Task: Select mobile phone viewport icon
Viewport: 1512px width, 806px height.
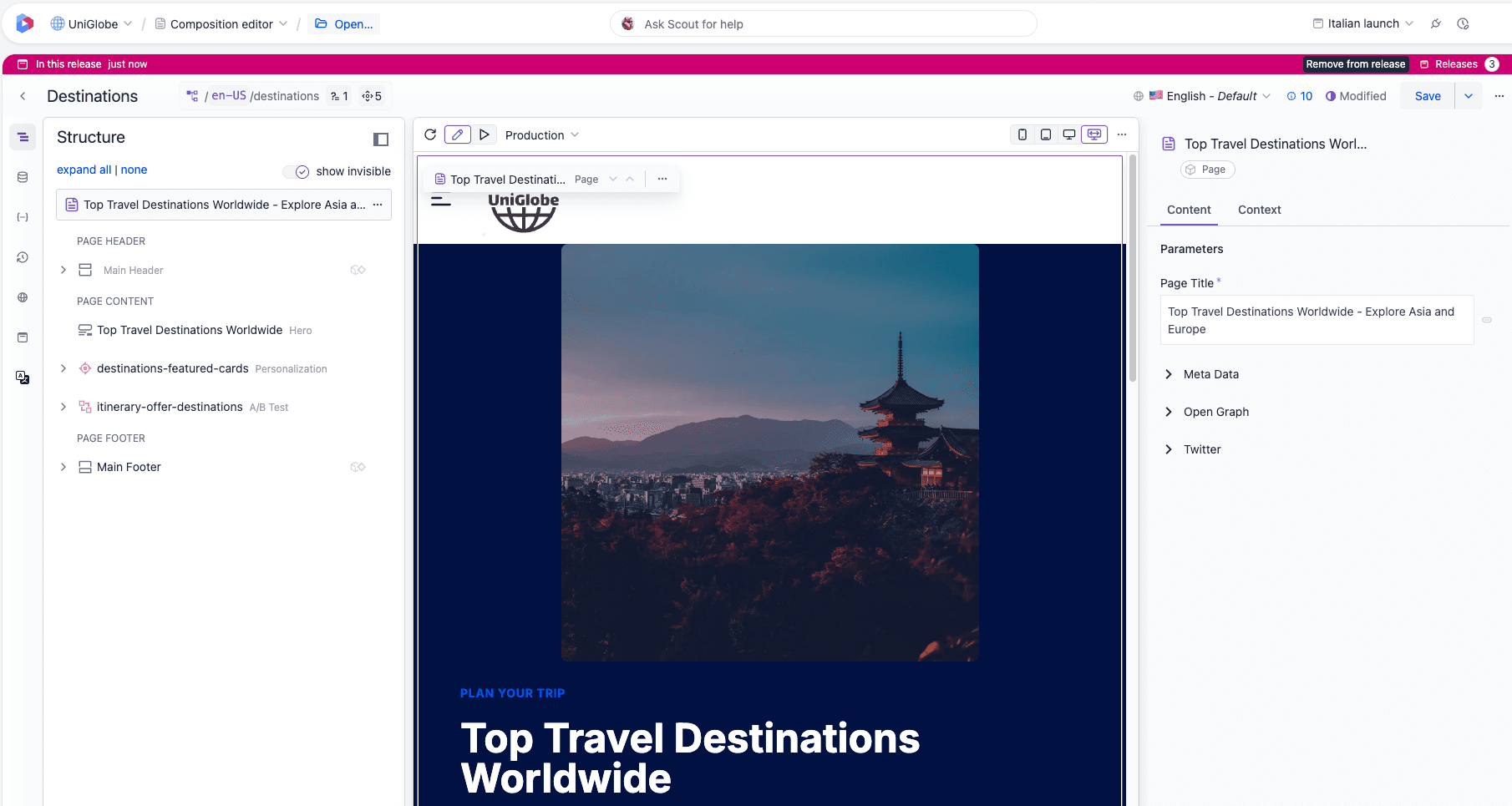Action: click(x=1022, y=134)
